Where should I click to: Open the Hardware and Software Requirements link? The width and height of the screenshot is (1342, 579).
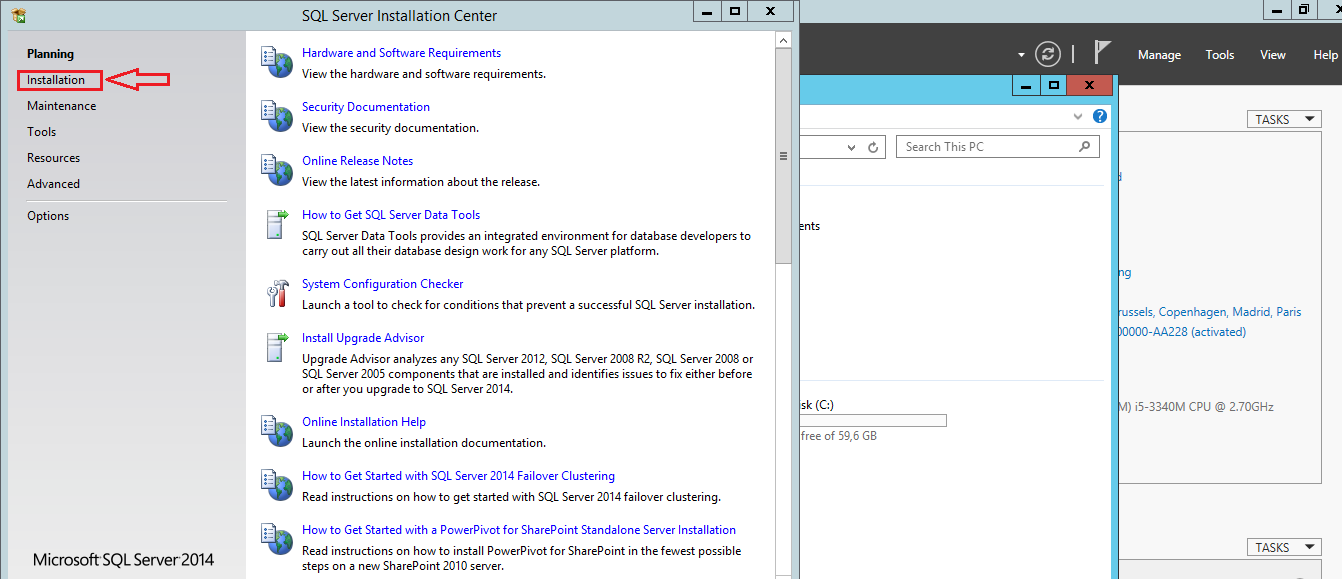401,53
